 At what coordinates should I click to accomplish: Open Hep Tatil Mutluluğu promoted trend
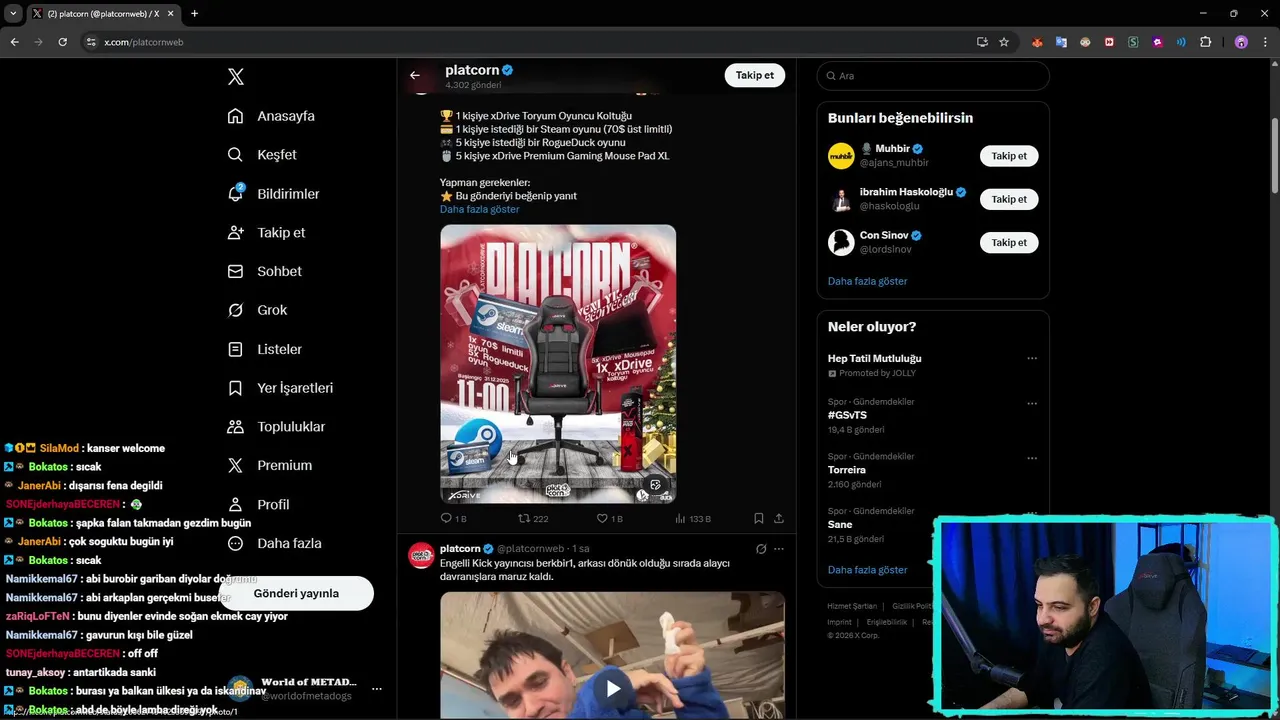point(874,358)
